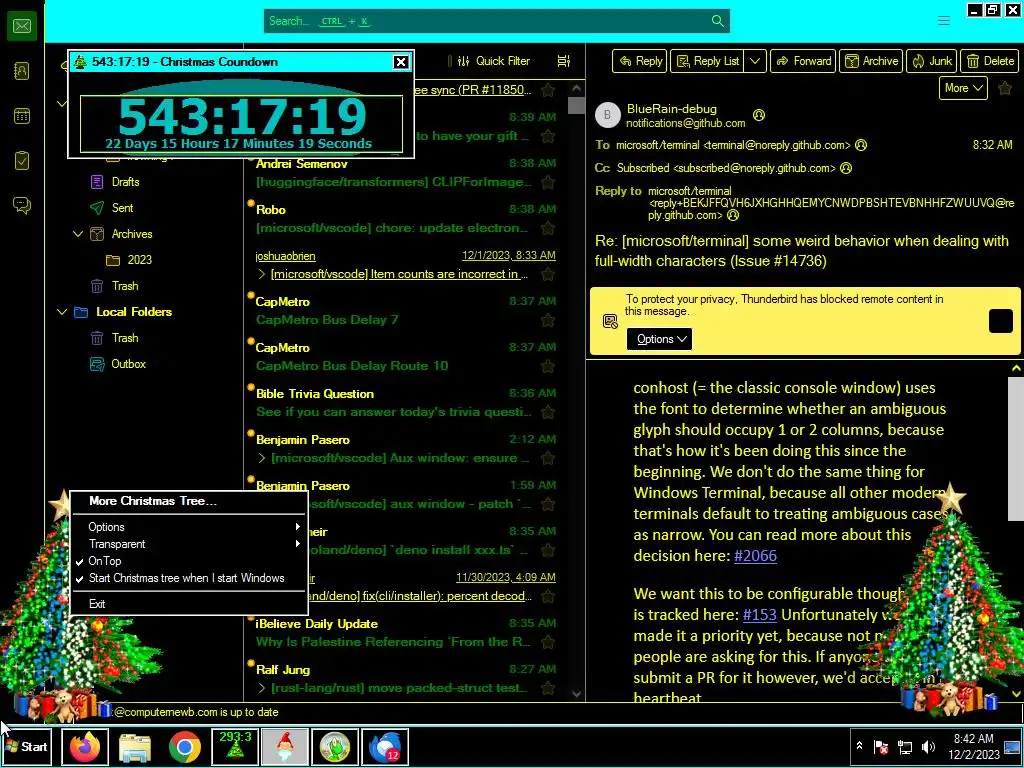Star the CapMetro Bus Delay 7 message
Image resolution: width=1024 pixels, height=768 pixels.
click(548, 320)
